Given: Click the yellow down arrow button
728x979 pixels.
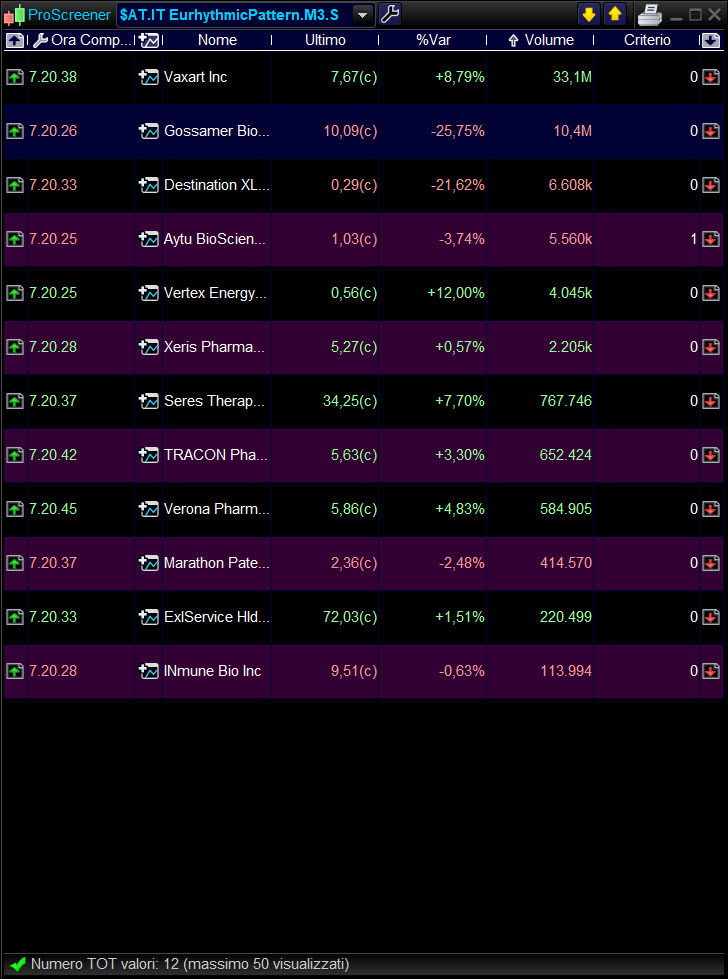Looking at the screenshot, I should [x=589, y=14].
